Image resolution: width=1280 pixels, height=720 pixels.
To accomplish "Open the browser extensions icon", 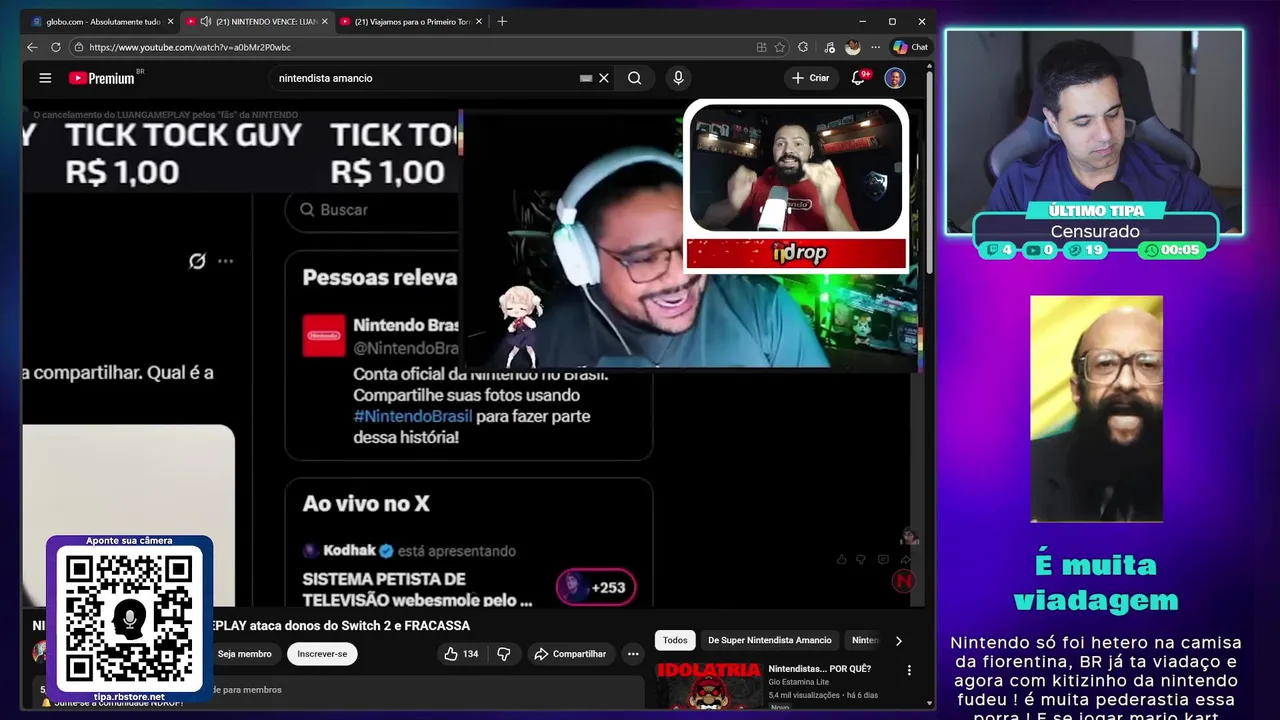I will coord(803,47).
